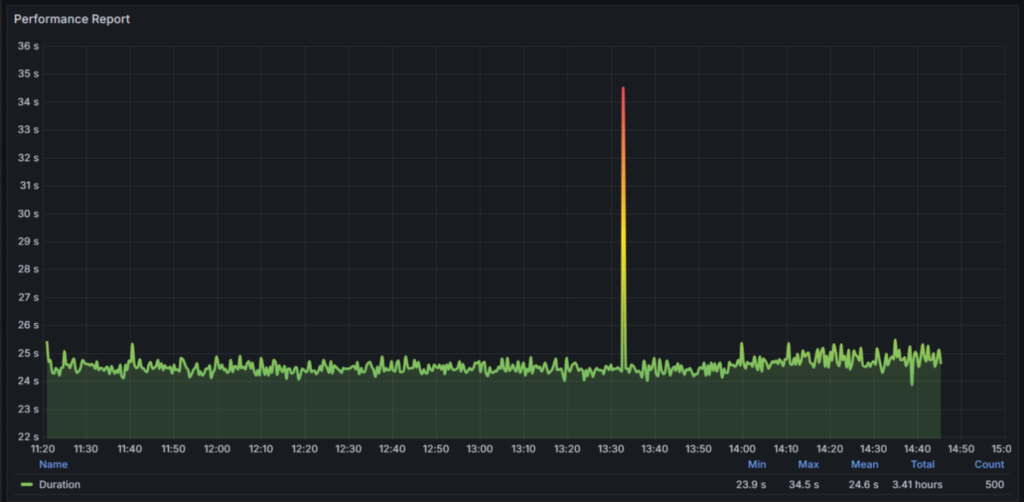Click the 22 s y-axis label
1024x502 pixels.
coord(27,437)
